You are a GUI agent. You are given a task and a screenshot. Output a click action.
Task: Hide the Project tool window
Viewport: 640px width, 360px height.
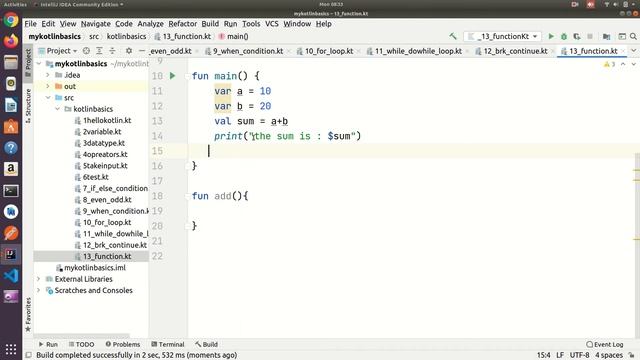point(142,51)
